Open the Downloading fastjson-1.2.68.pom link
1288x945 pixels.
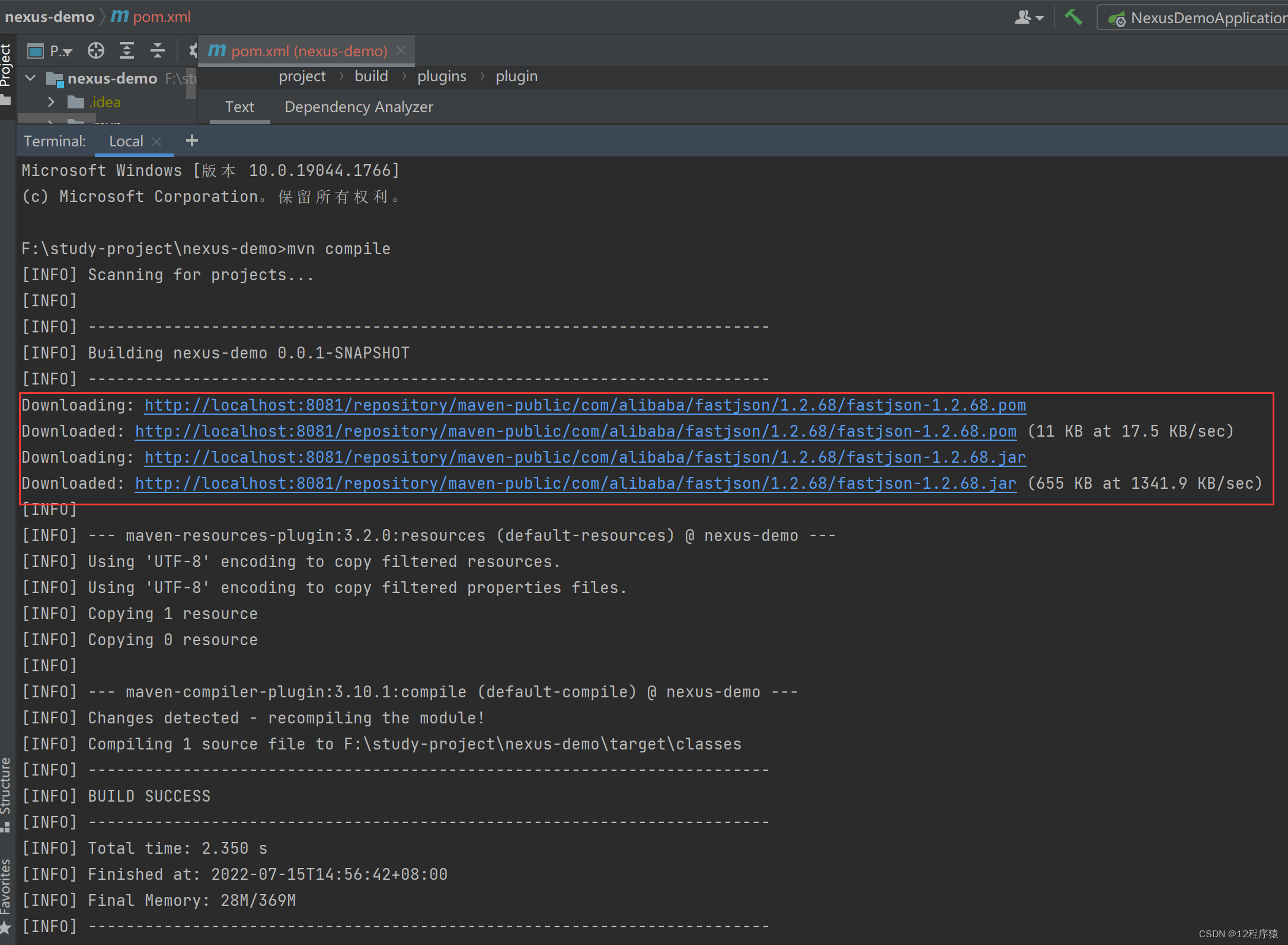[585, 405]
